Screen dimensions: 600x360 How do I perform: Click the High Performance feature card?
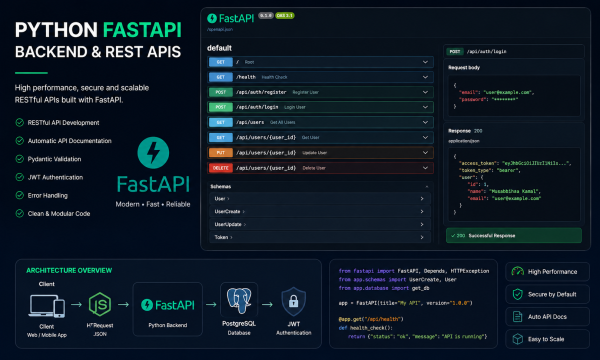click(547, 272)
